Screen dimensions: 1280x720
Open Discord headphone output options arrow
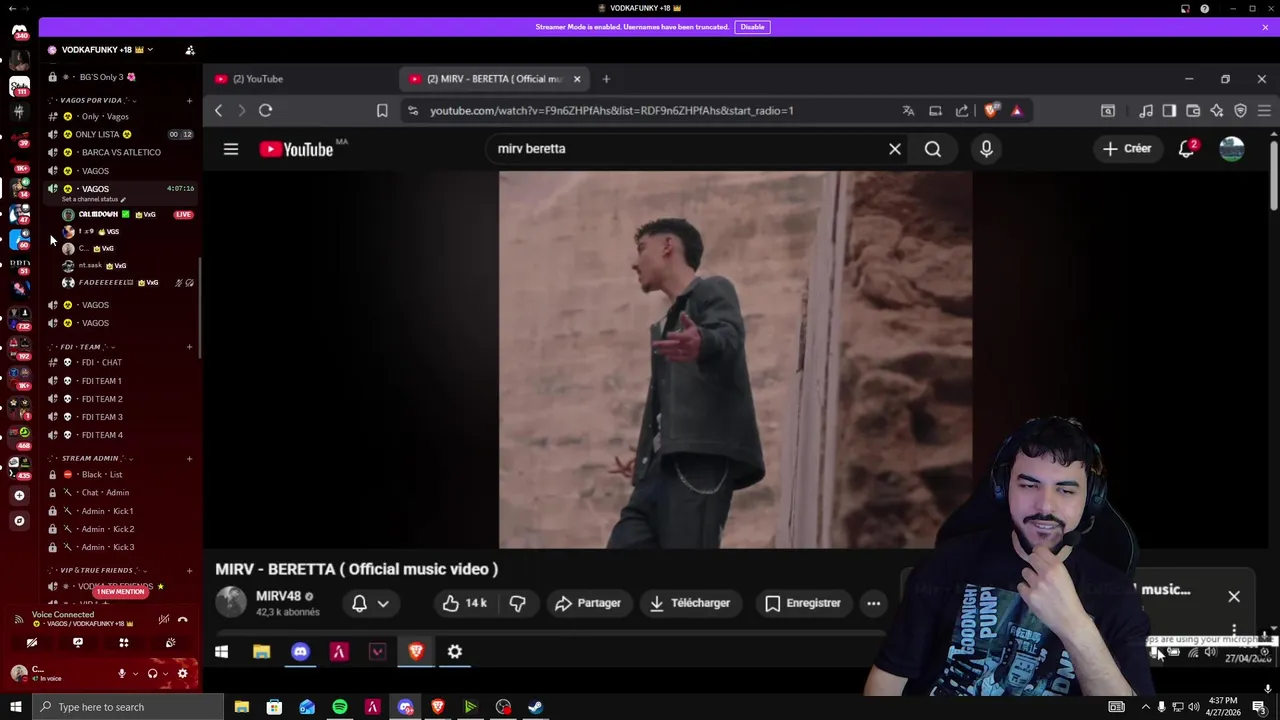[x=165, y=673]
